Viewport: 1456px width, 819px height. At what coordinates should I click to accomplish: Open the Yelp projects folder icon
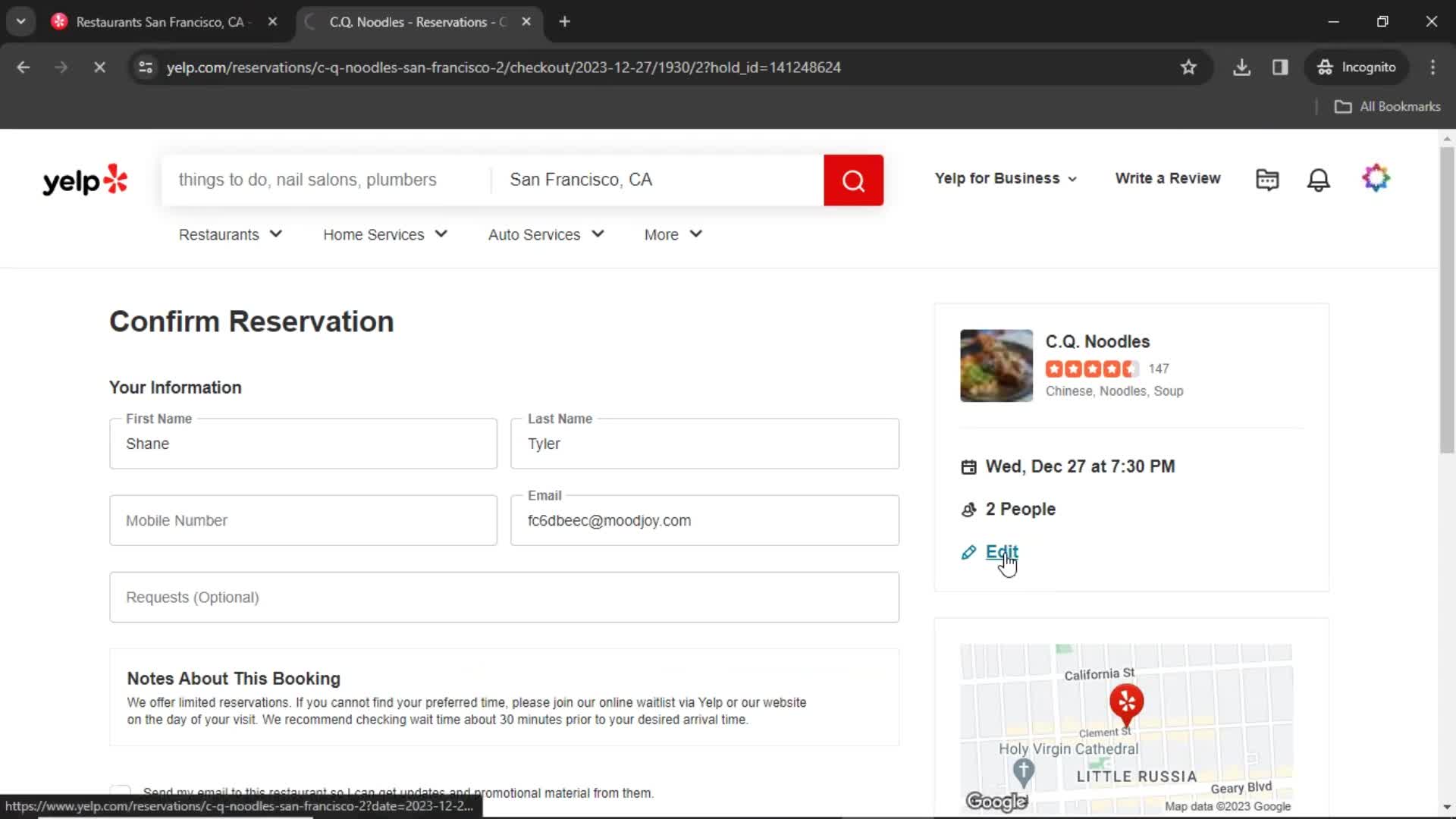click(x=1267, y=179)
